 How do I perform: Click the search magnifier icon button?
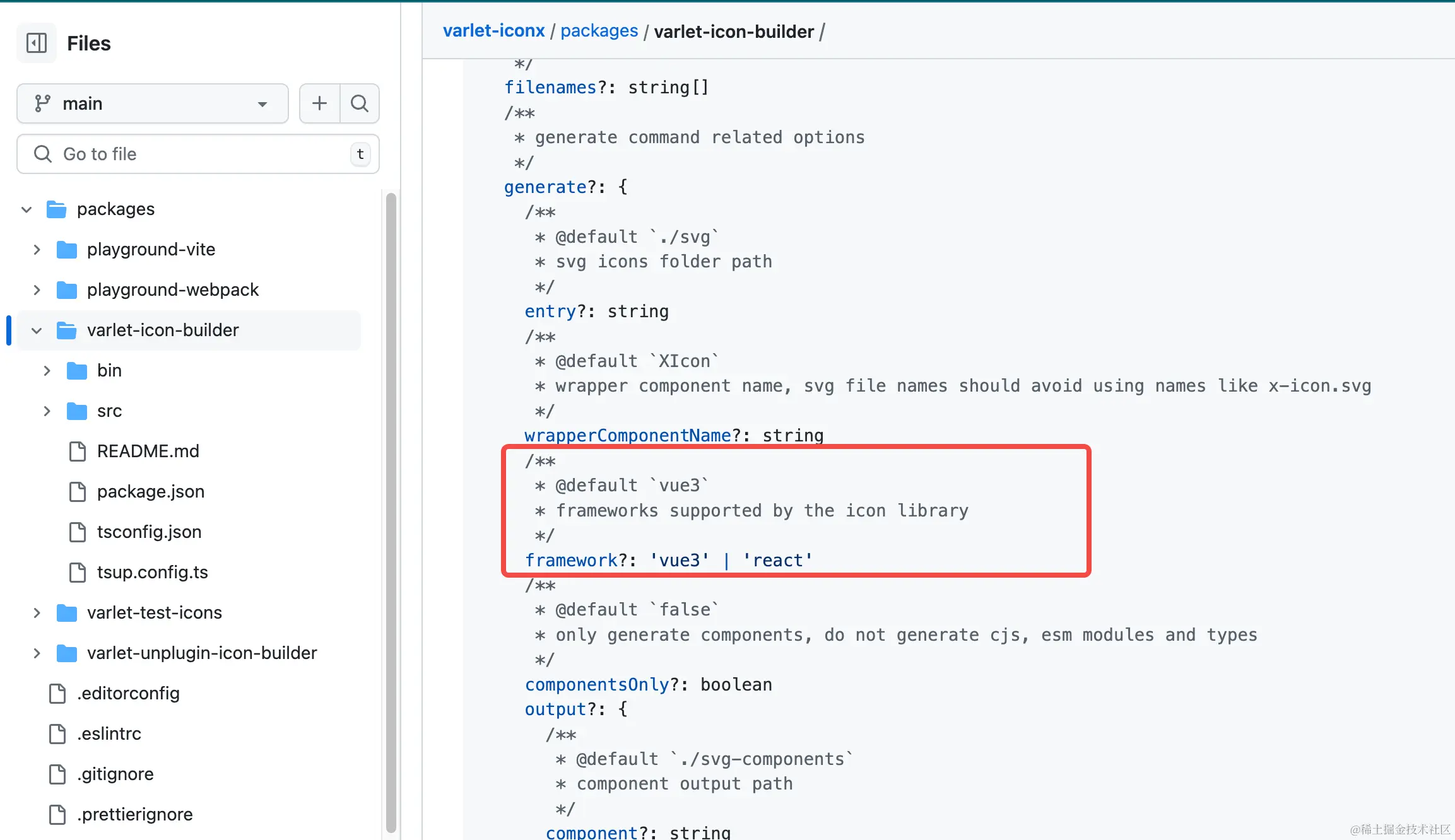pos(360,103)
